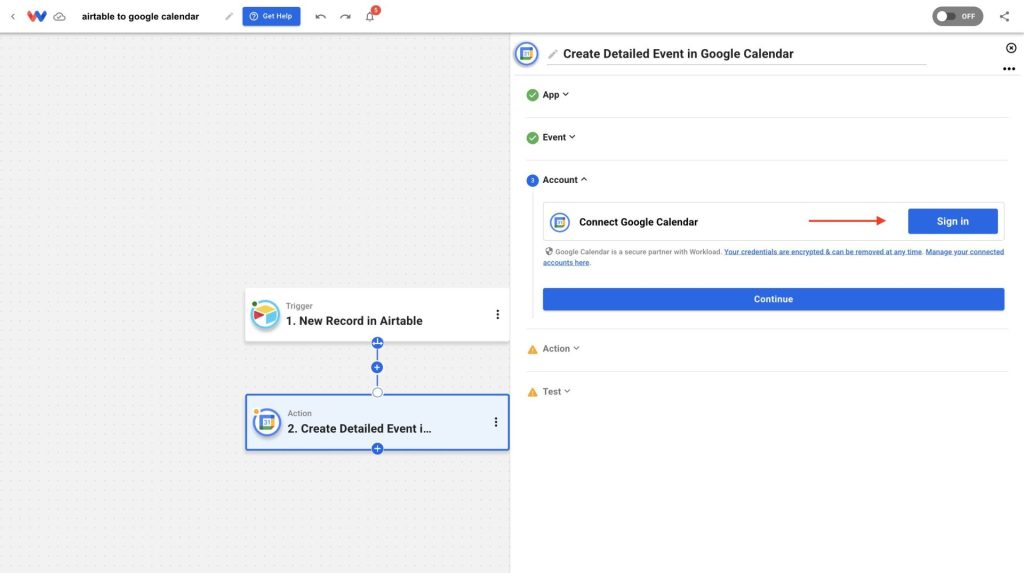The height and width of the screenshot is (573, 1024).
Task: Click Google Calendar icon beside Connect label
Action: (x=560, y=222)
